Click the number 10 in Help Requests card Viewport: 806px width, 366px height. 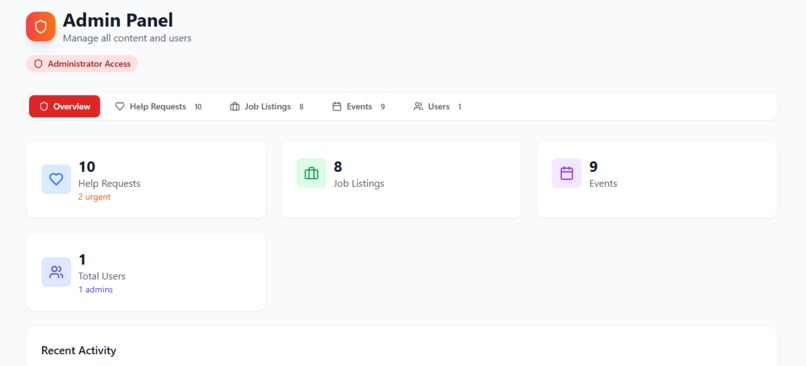(87, 167)
